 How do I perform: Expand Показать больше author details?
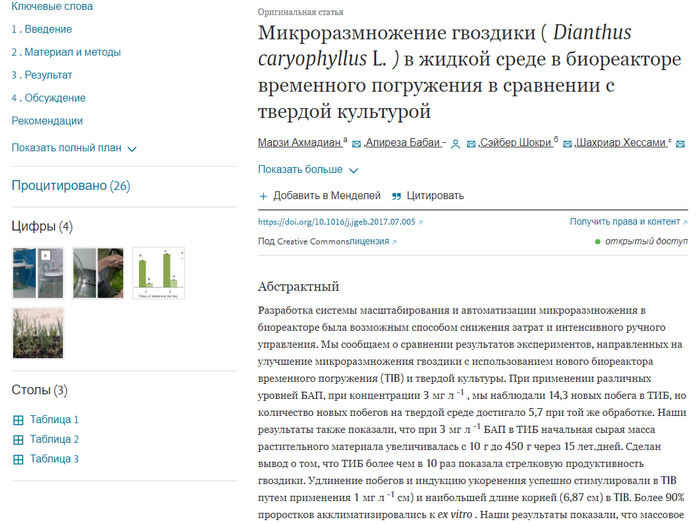[x=308, y=170]
